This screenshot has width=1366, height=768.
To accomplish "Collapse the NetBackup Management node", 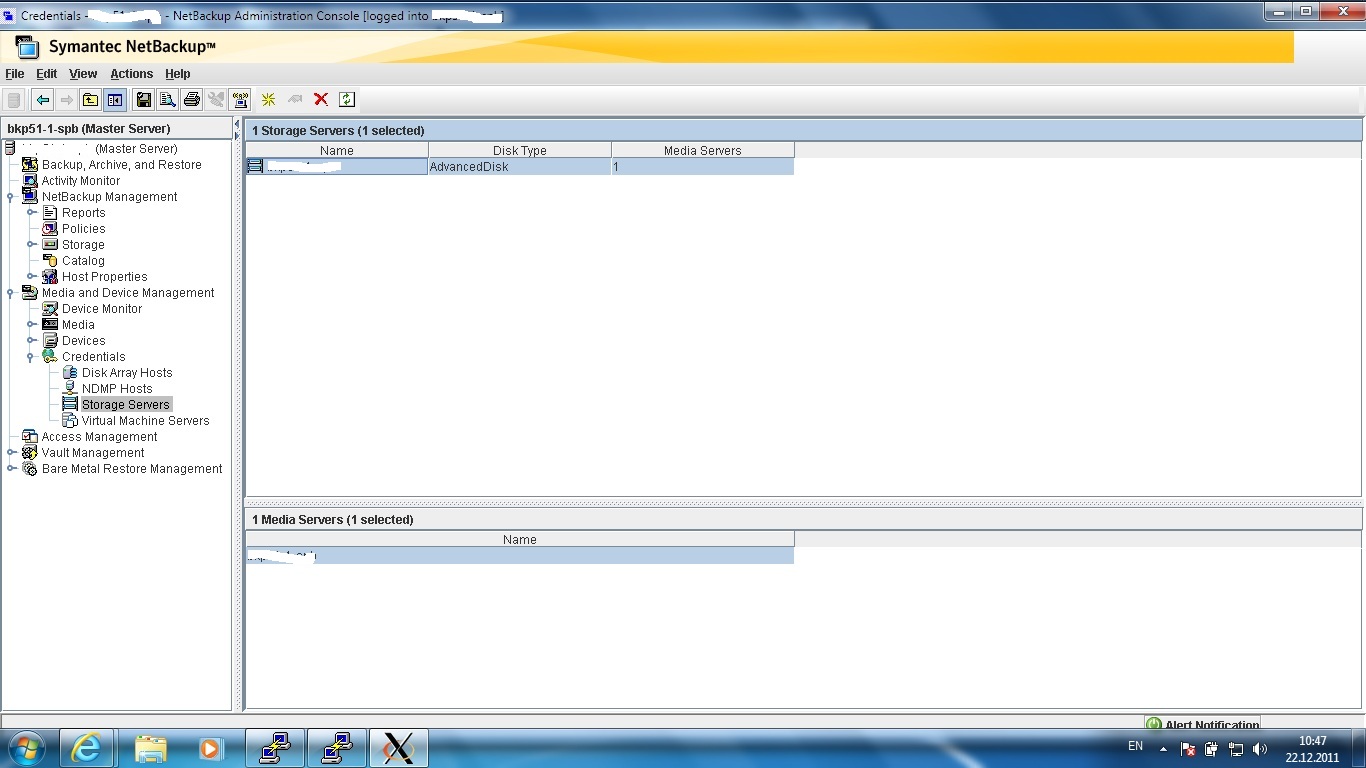I will tap(11, 197).
